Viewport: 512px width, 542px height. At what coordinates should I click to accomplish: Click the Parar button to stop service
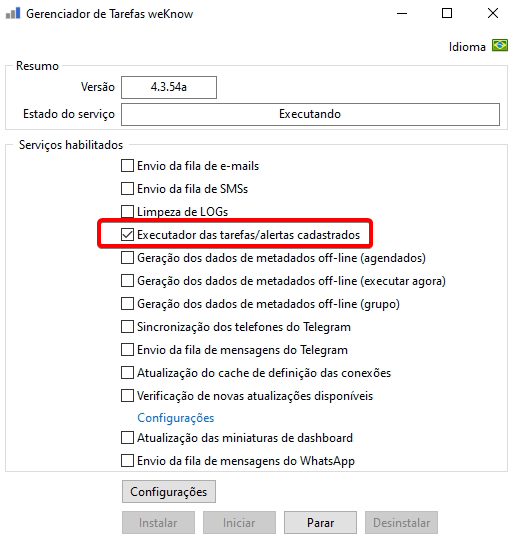click(x=320, y=522)
